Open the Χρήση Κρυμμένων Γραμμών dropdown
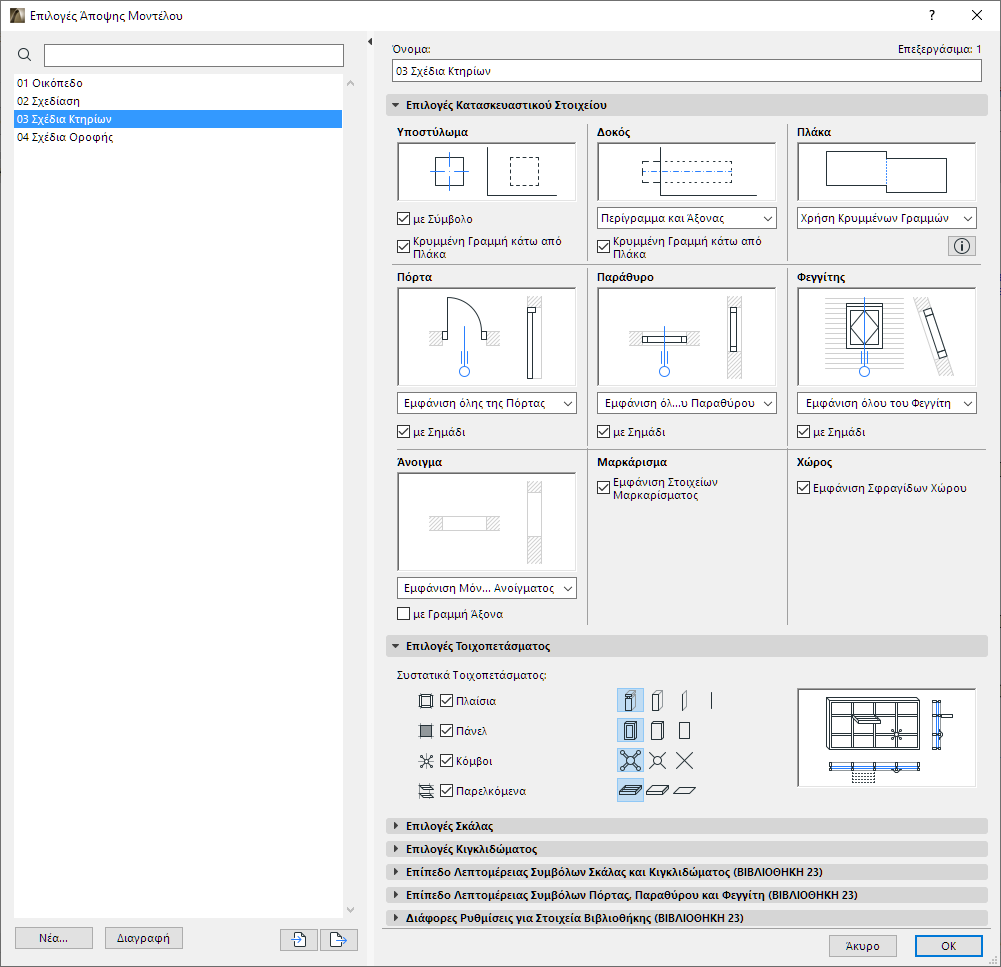Image resolution: width=1001 pixels, height=967 pixels. 886,217
